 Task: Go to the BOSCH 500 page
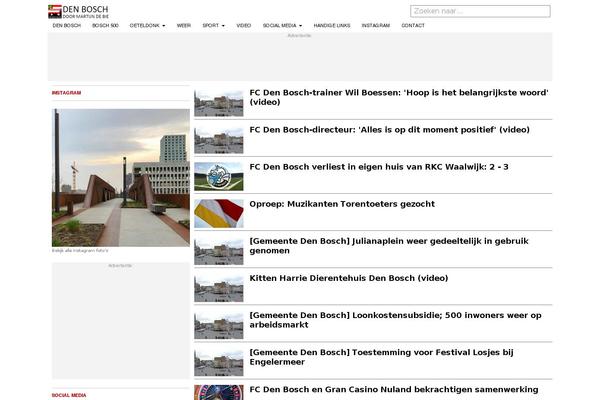coord(105,26)
